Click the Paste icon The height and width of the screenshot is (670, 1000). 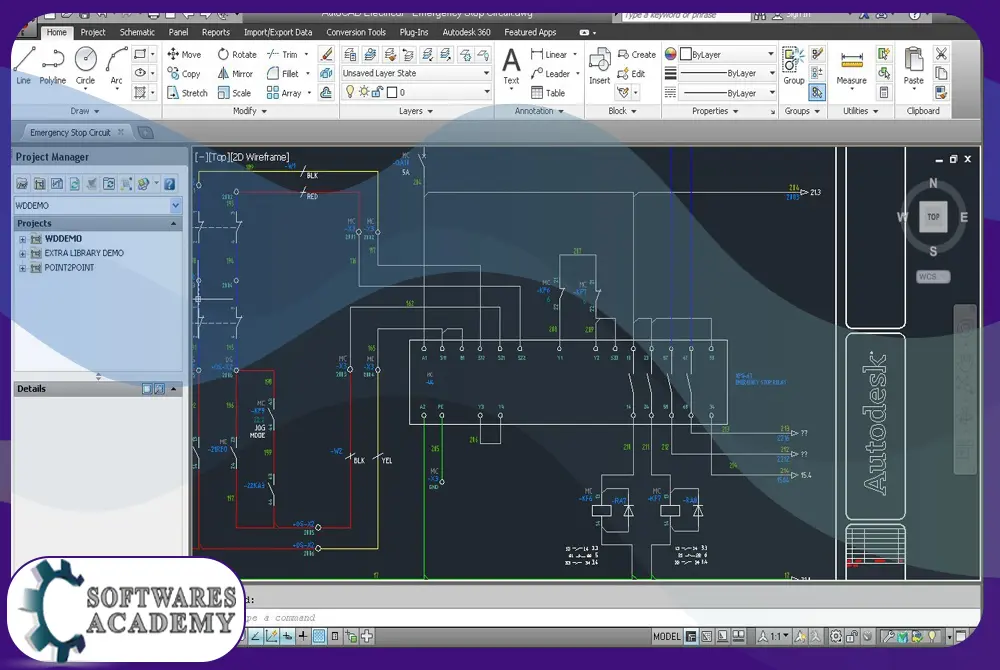(x=913, y=66)
